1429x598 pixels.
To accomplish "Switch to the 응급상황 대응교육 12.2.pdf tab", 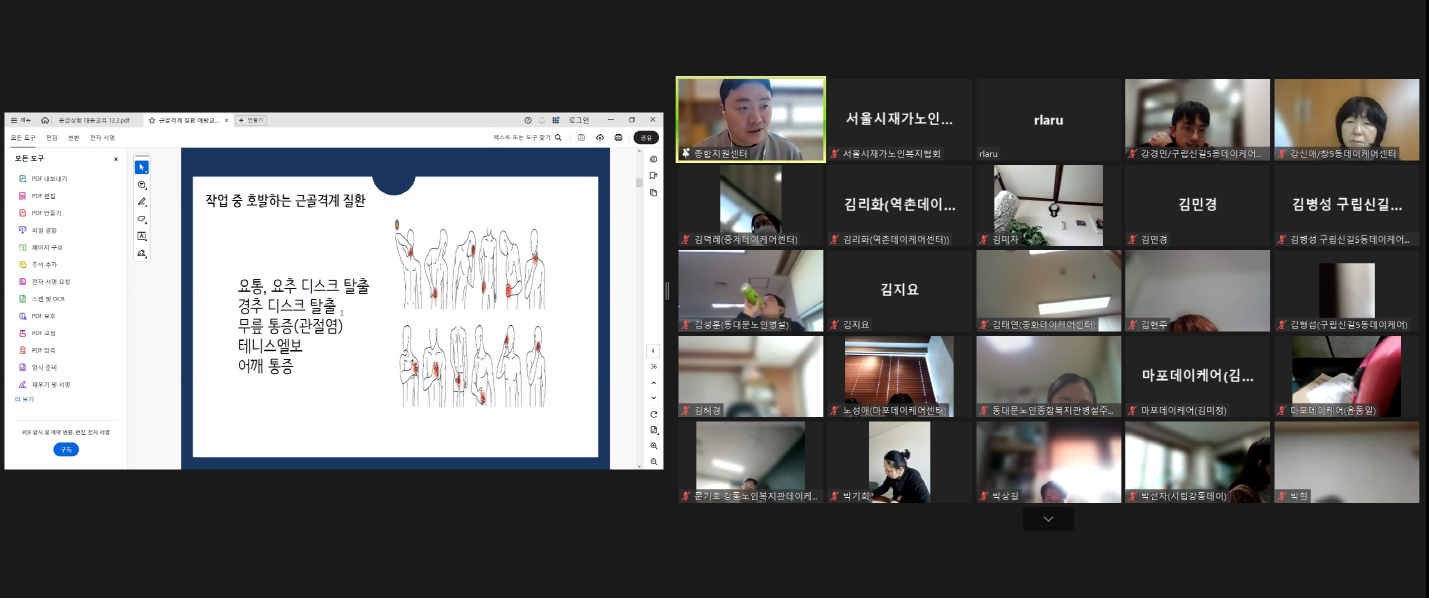I will pyautogui.click(x=93, y=120).
